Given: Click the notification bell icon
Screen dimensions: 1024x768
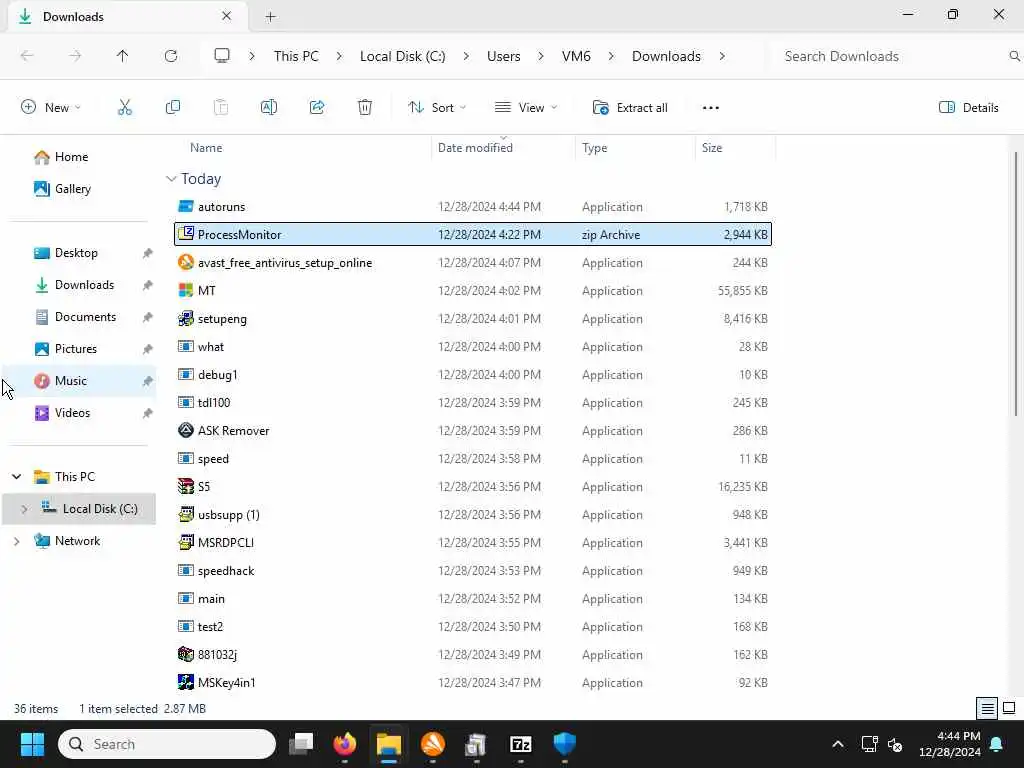Looking at the screenshot, I should (997, 744).
